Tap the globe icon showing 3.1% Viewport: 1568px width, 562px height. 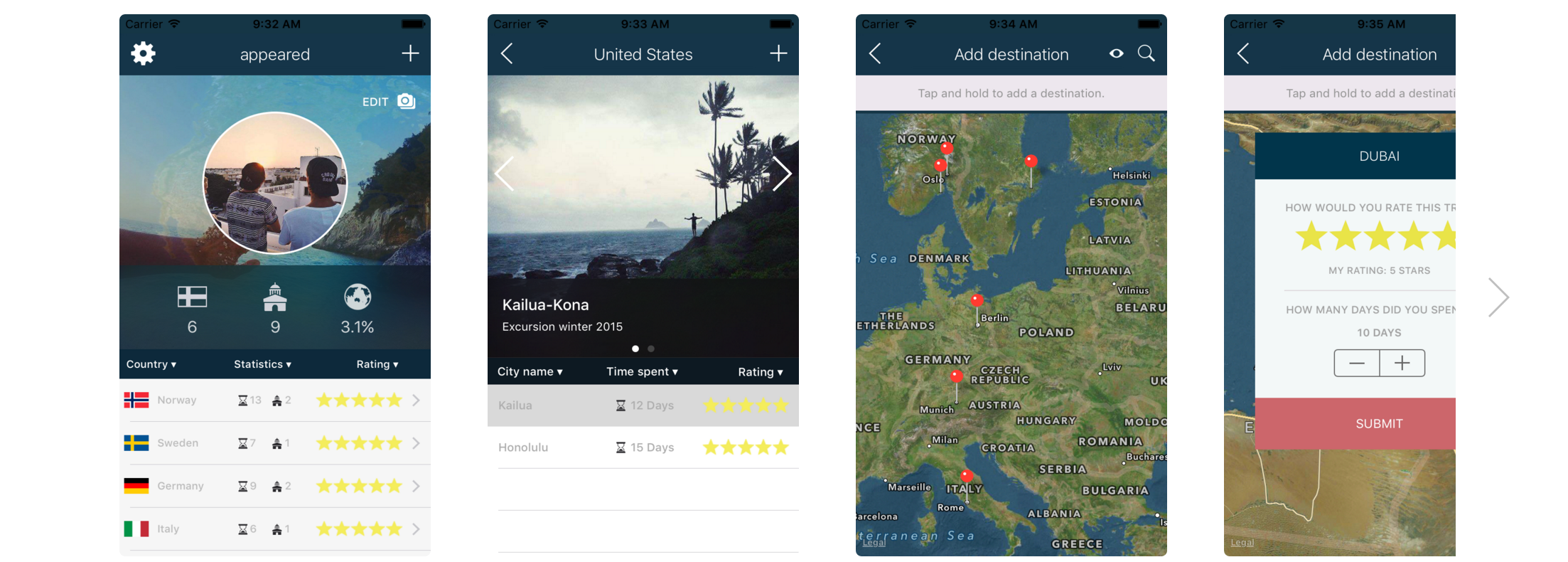click(358, 297)
